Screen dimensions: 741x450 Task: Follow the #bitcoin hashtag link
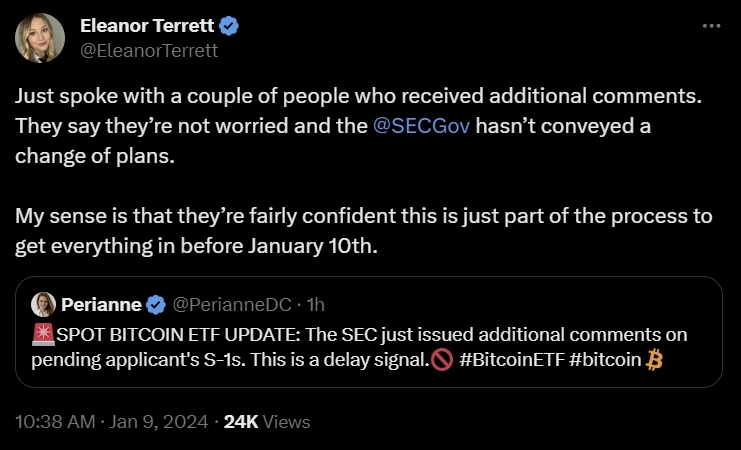[604, 360]
